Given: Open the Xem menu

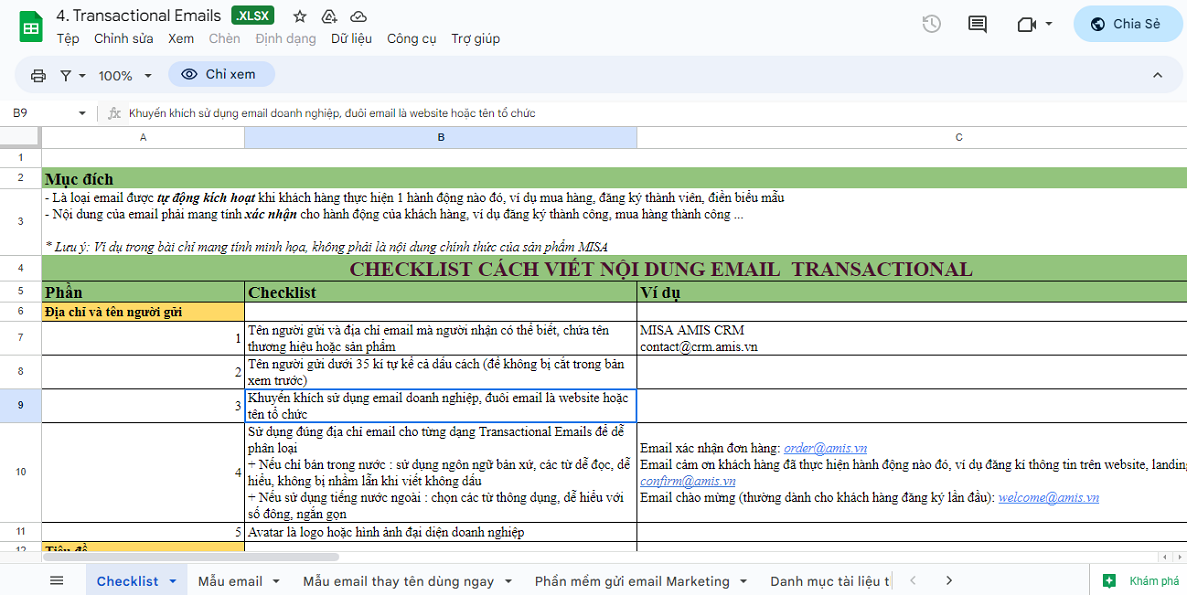Looking at the screenshot, I should point(181,39).
